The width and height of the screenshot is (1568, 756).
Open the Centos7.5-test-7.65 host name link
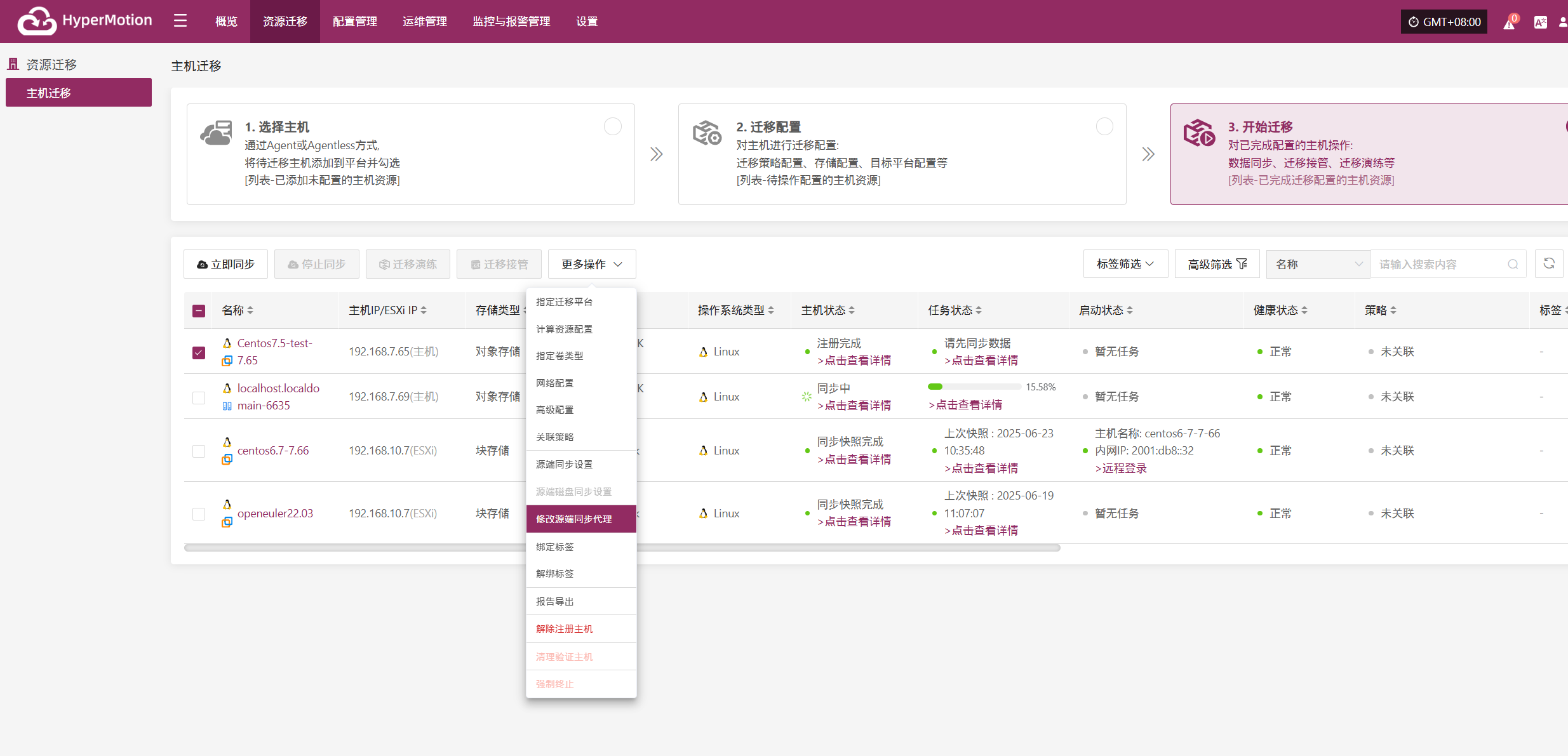274,352
